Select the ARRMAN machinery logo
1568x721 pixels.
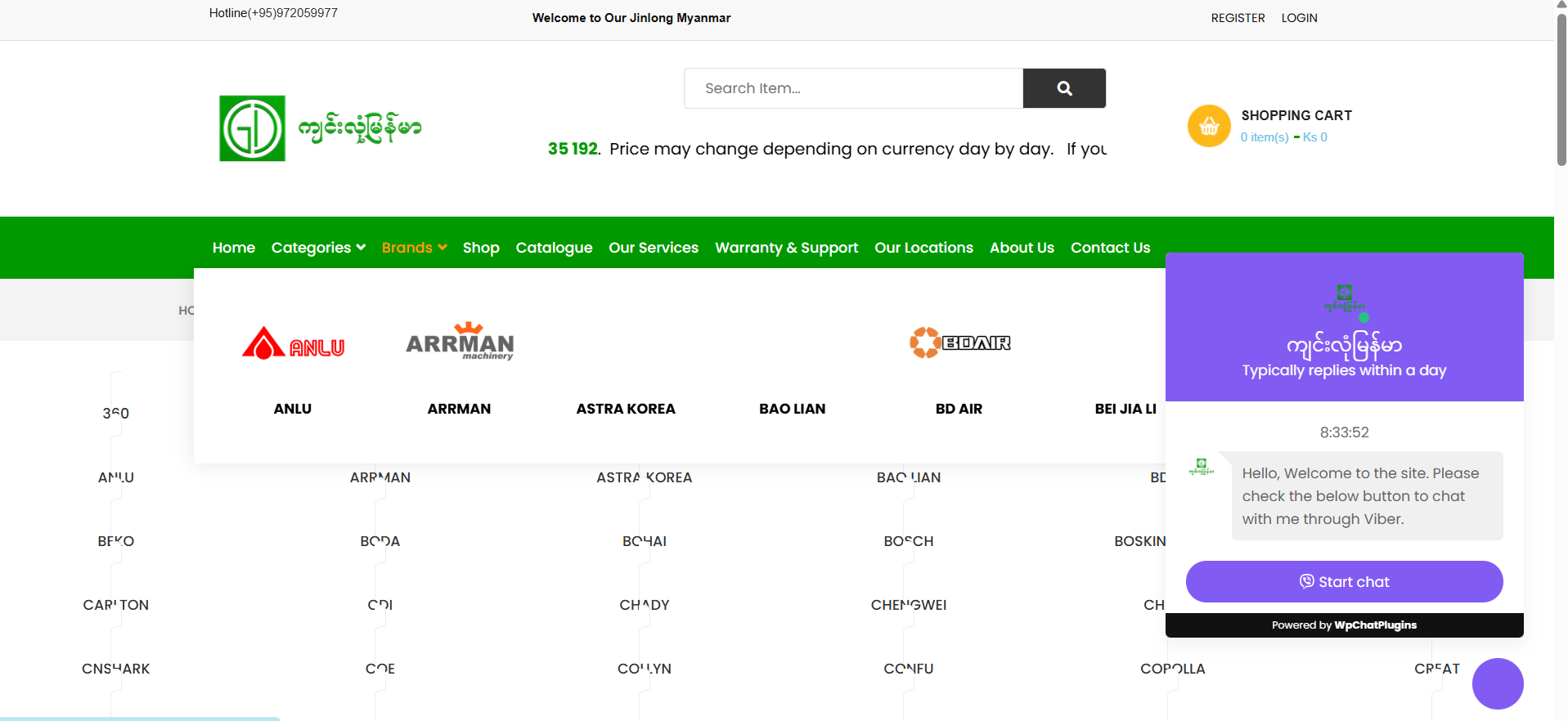pyautogui.click(x=460, y=342)
